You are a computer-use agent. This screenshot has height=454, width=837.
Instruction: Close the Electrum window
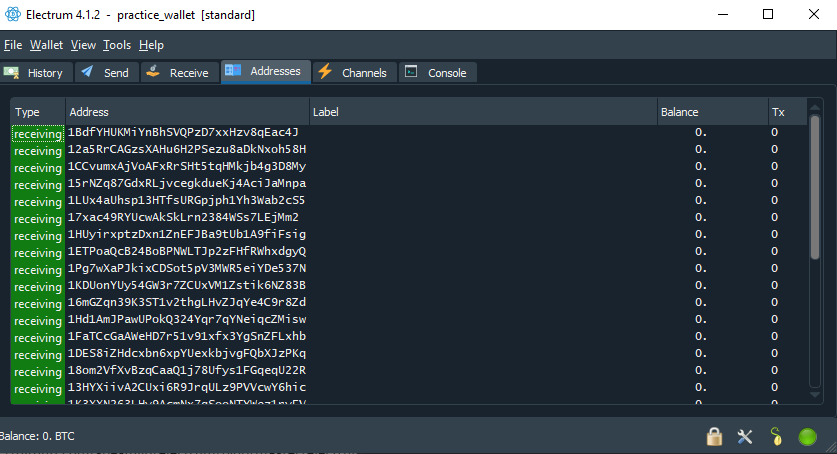point(814,14)
